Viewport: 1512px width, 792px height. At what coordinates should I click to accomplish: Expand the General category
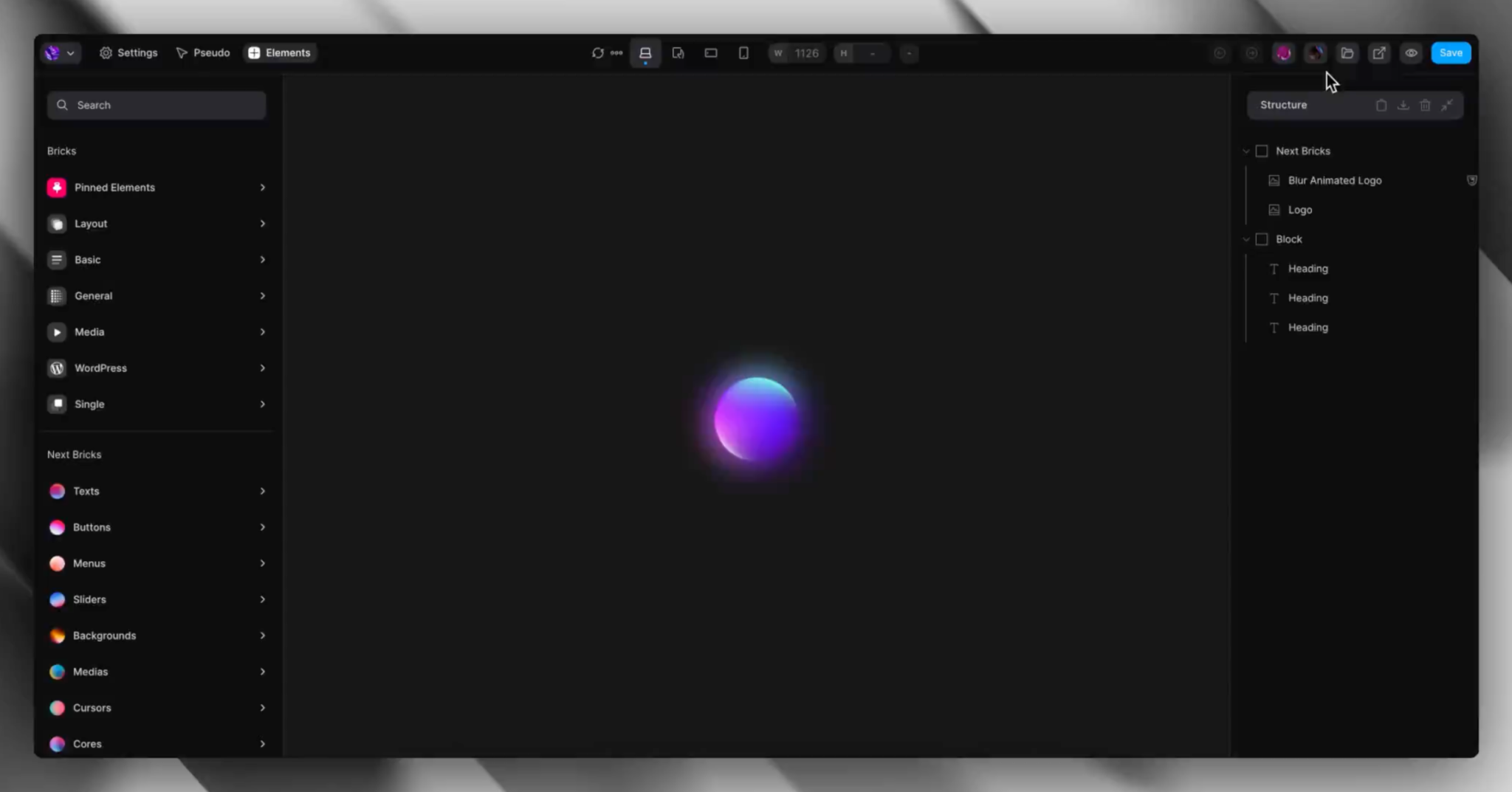(x=157, y=296)
